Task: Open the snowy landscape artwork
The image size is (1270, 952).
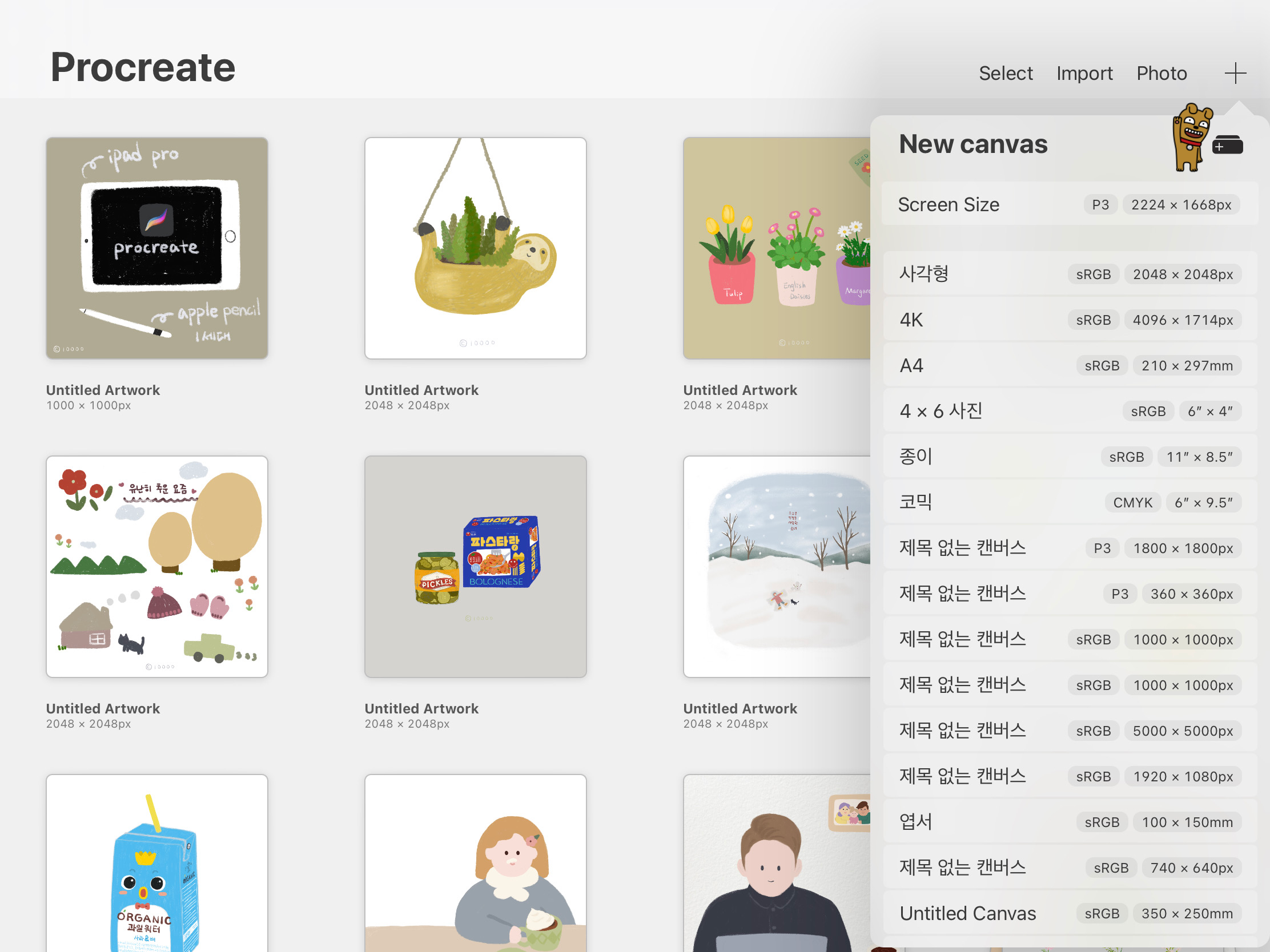Action: point(777,566)
